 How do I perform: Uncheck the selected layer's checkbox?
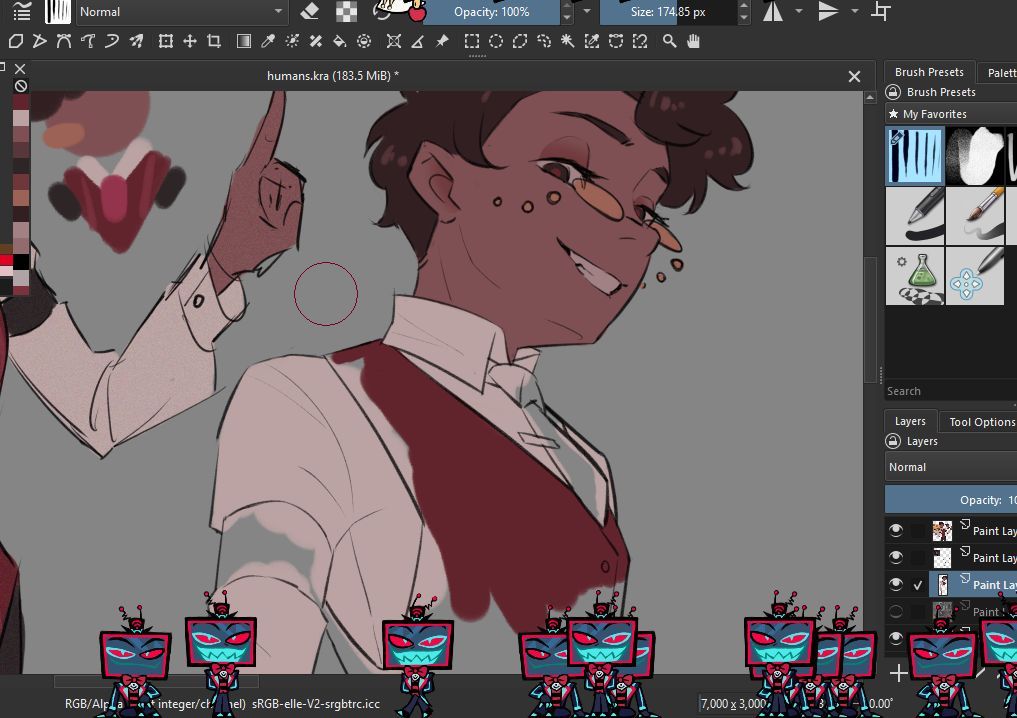[x=918, y=585]
